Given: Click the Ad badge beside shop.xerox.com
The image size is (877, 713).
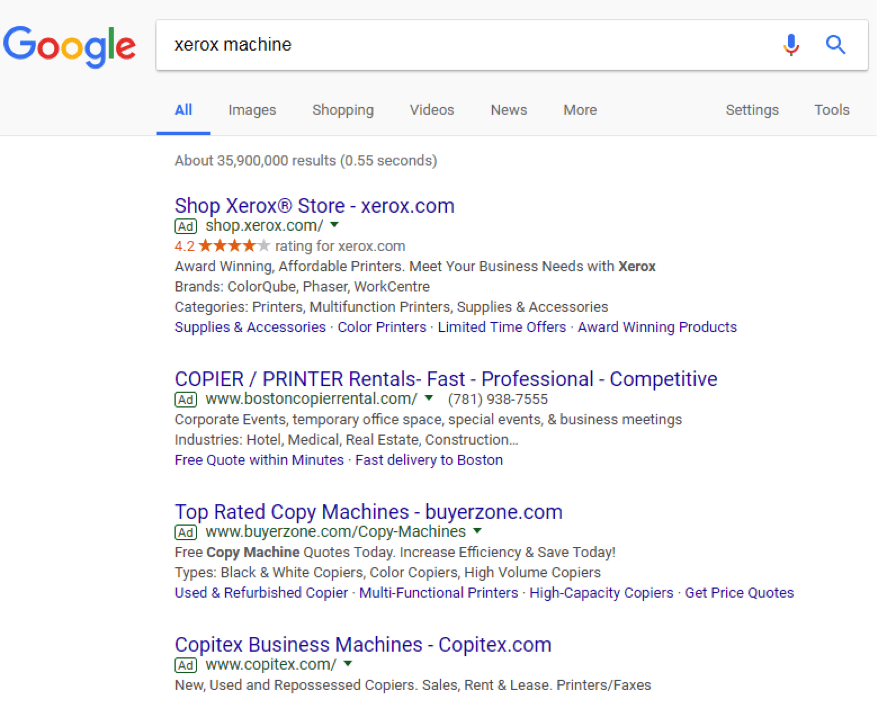Looking at the screenshot, I should click(186, 226).
